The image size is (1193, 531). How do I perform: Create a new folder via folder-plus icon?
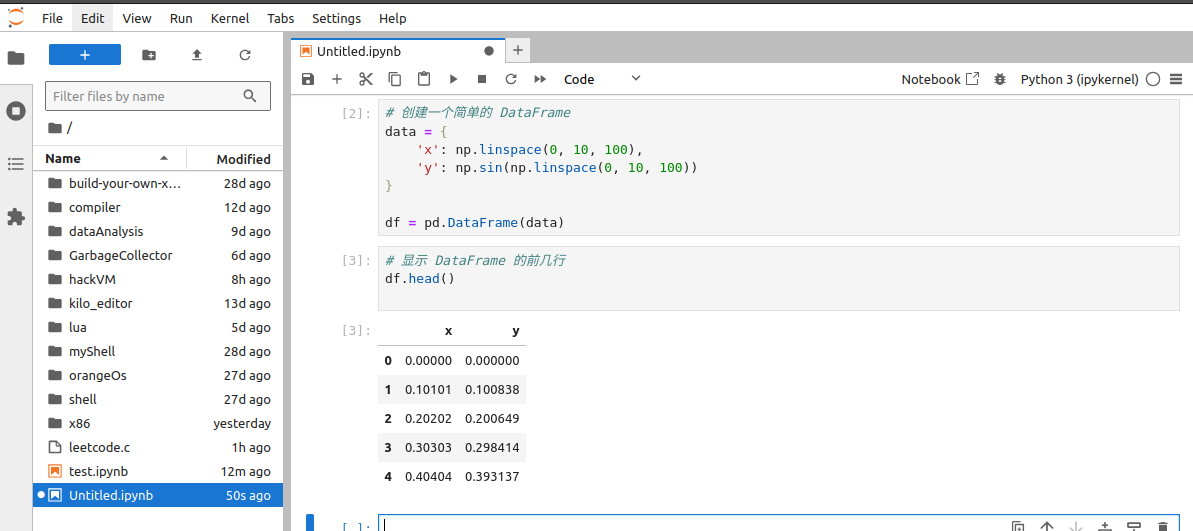point(149,55)
